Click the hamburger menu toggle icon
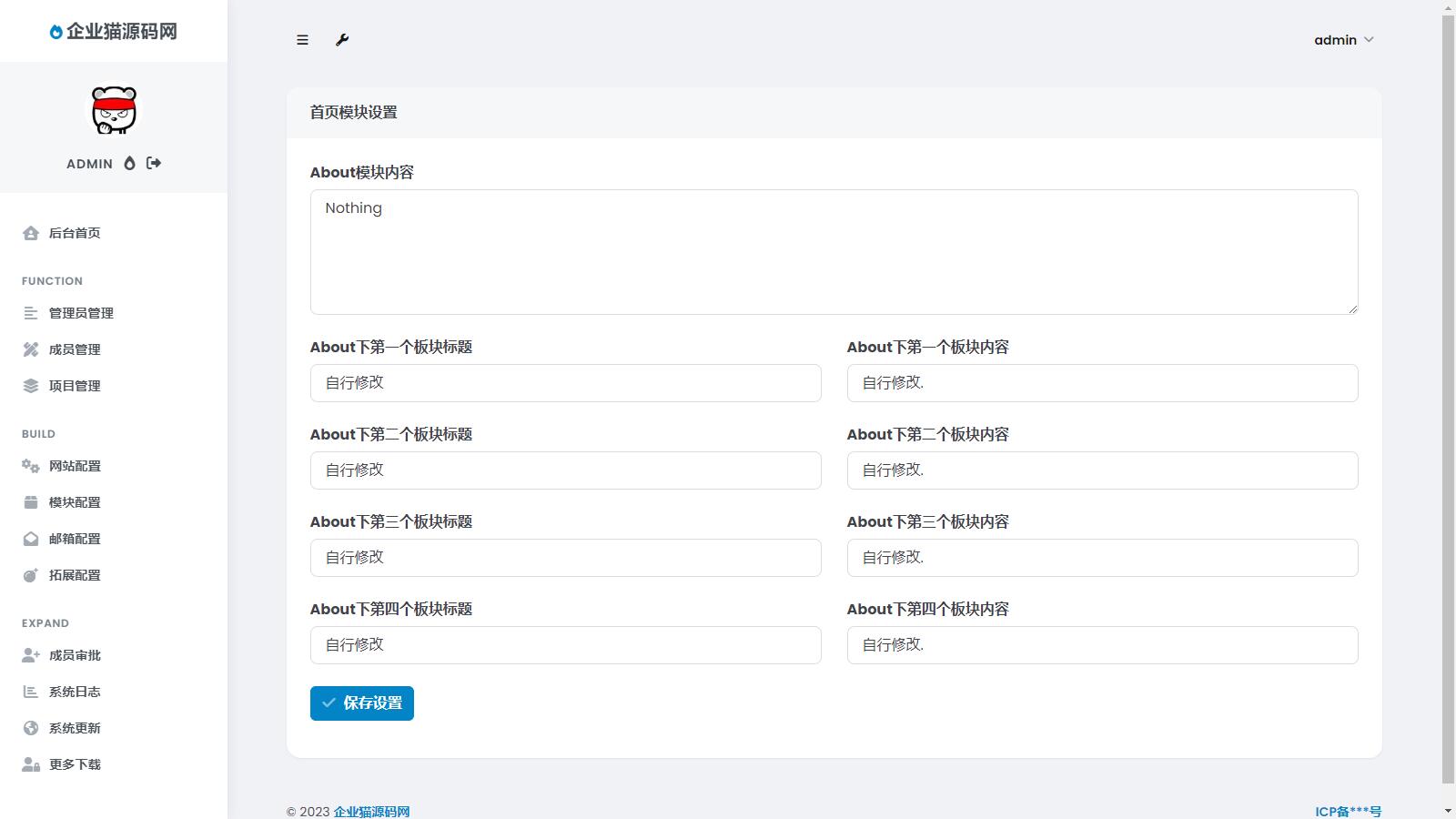Viewport: 1456px width, 819px height. pos(302,40)
